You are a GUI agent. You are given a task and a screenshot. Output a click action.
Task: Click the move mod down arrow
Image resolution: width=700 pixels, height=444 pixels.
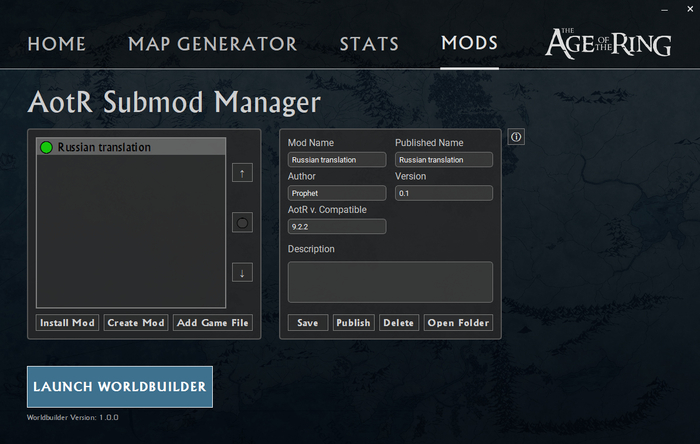pyautogui.click(x=242, y=272)
